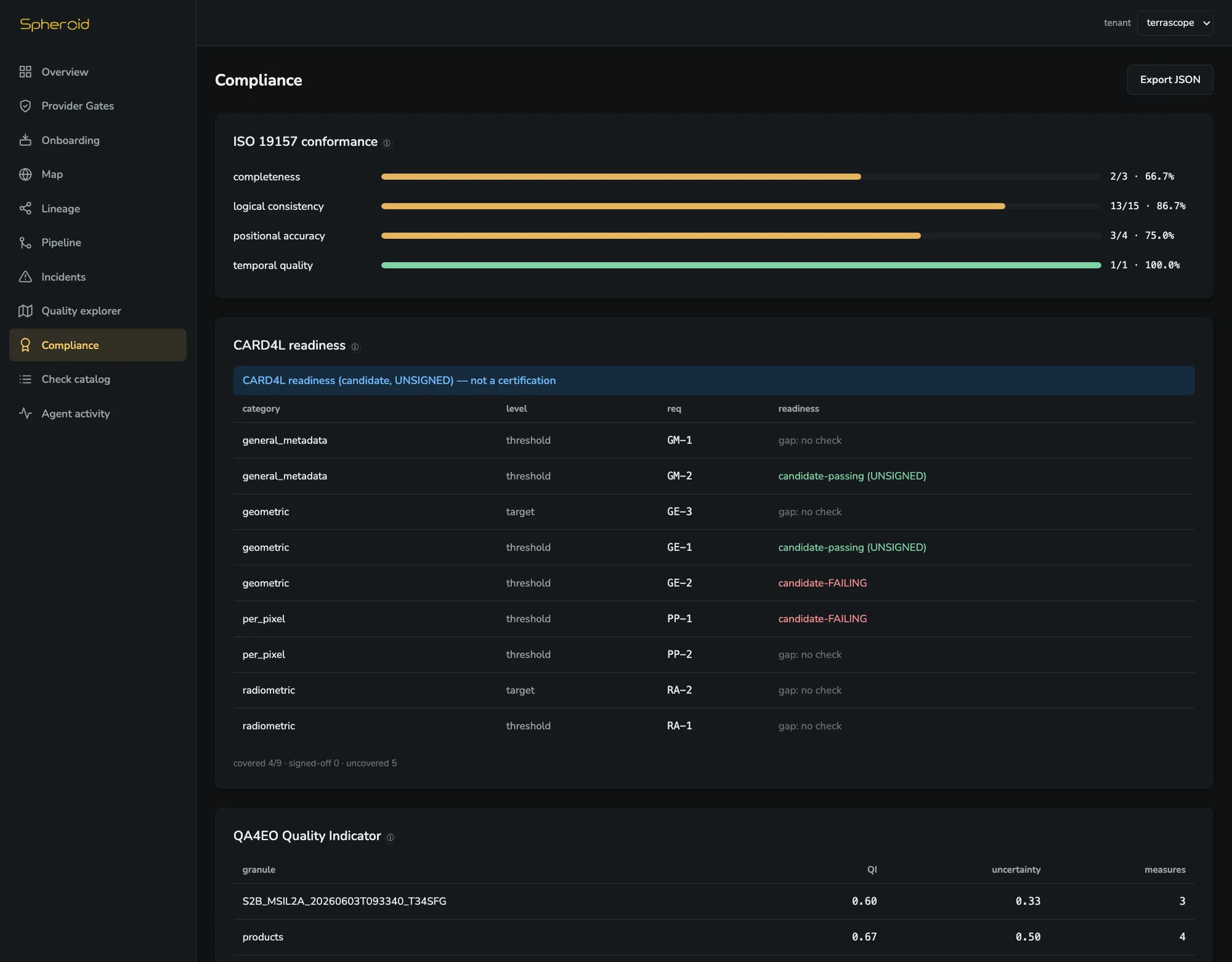
Task: Click the Pipeline branch icon
Action: click(x=25, y=243)
